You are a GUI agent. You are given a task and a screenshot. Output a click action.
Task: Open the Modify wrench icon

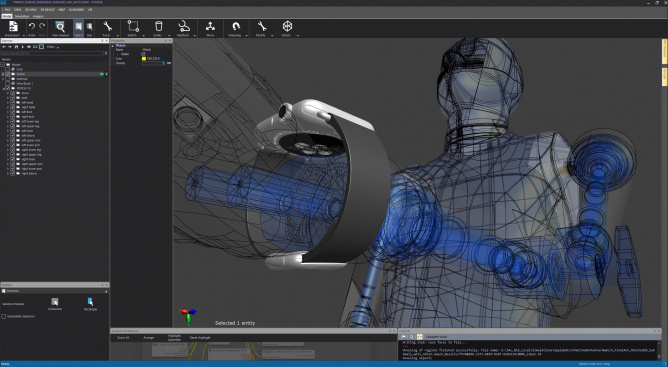click(x=261, y=26)
